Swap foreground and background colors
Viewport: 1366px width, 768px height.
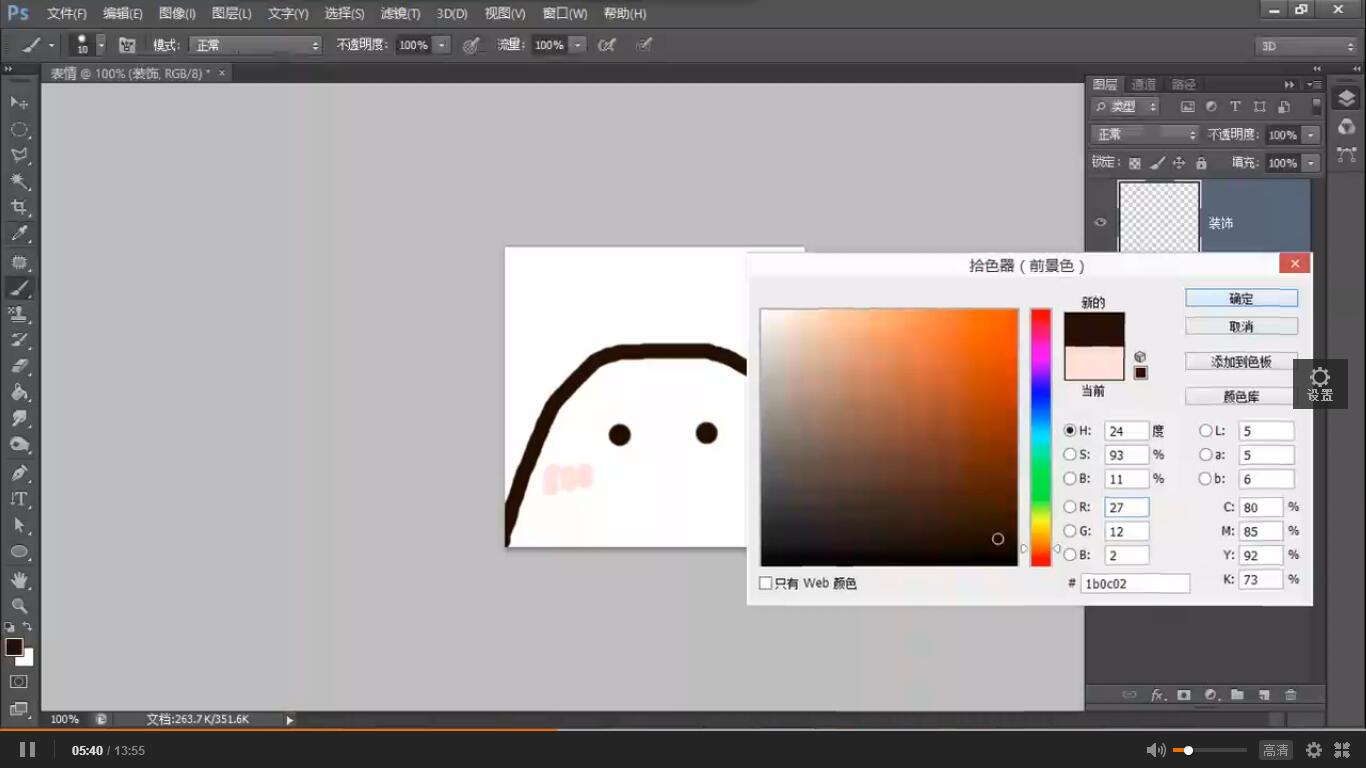[28, 627]
